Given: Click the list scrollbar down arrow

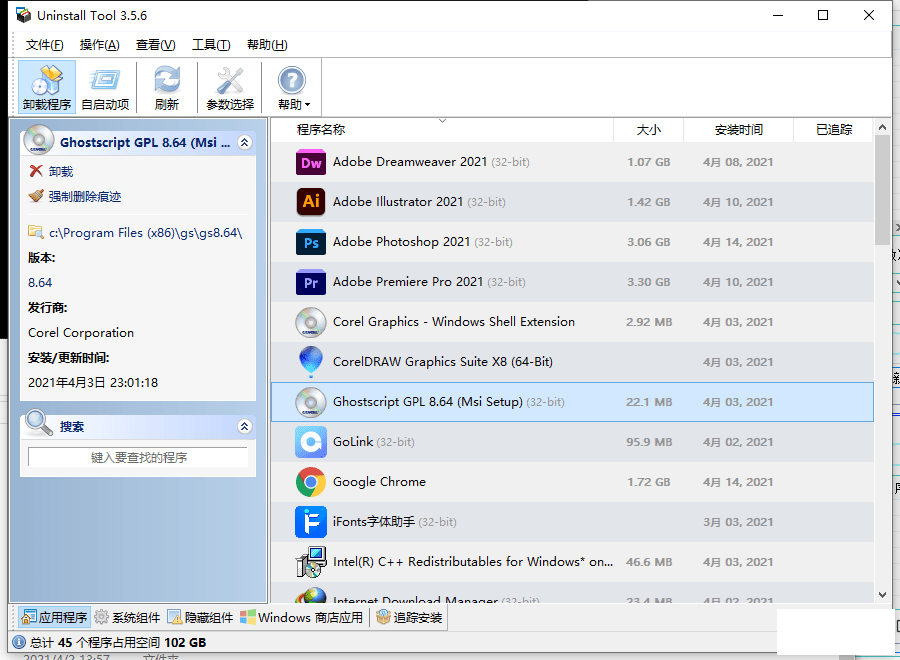Looking at the screenshot, I should coord(882,595).
